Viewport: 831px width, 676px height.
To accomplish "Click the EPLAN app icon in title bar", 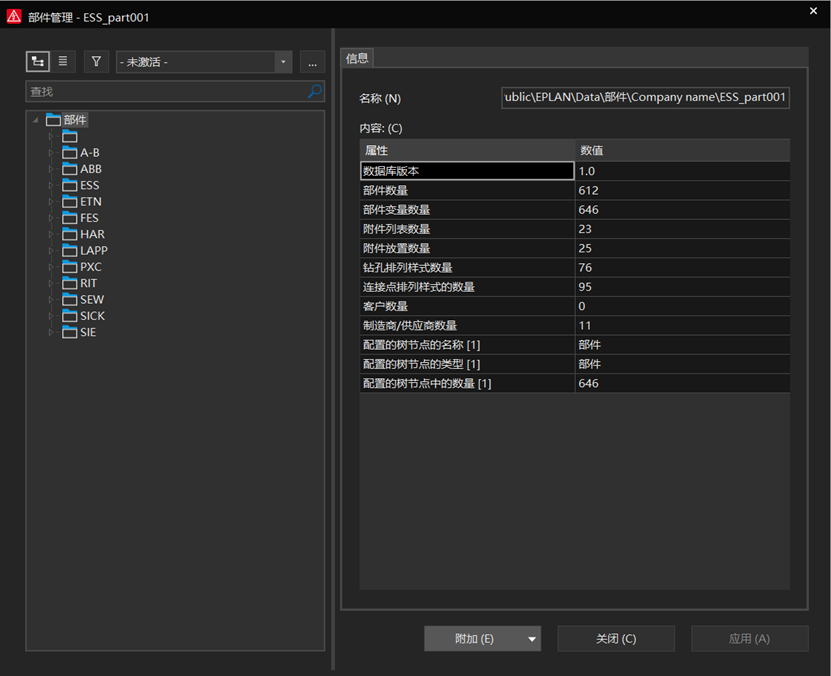I will (x=14, y=16).
